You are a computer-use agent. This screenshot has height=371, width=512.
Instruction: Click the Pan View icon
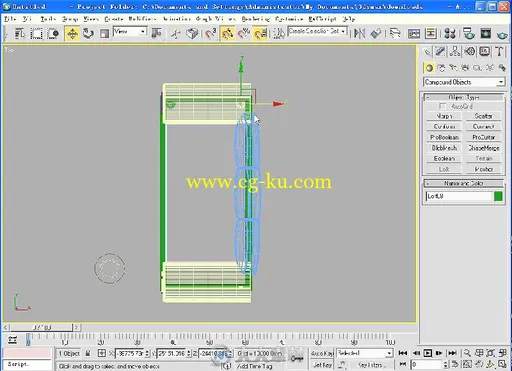(479, 364)
